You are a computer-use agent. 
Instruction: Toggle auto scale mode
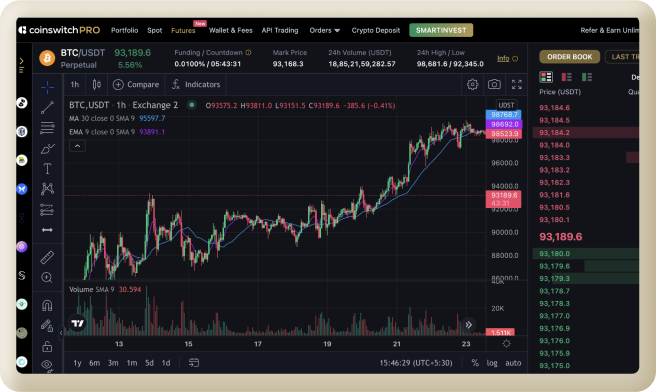click(x=513, y=363)
